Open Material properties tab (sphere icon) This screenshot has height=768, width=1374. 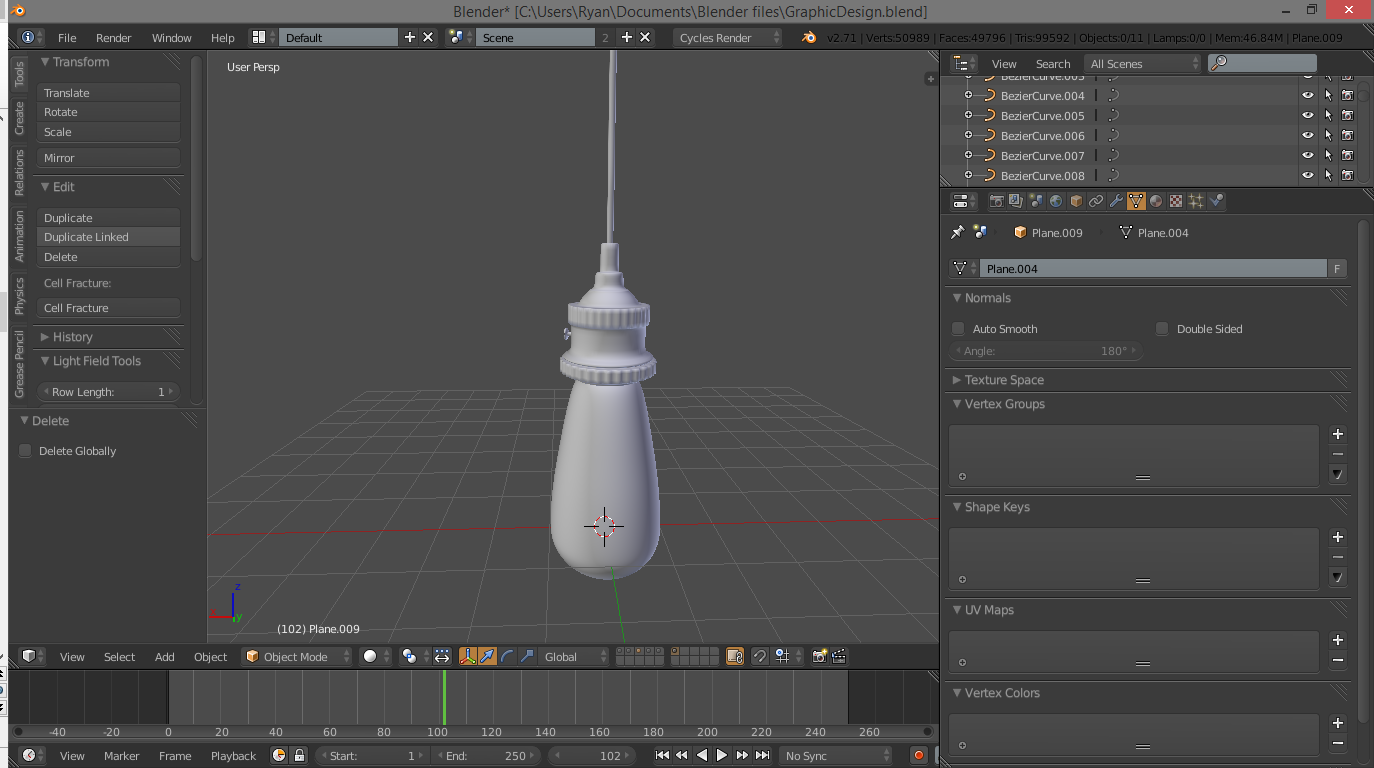[1156, 201]
